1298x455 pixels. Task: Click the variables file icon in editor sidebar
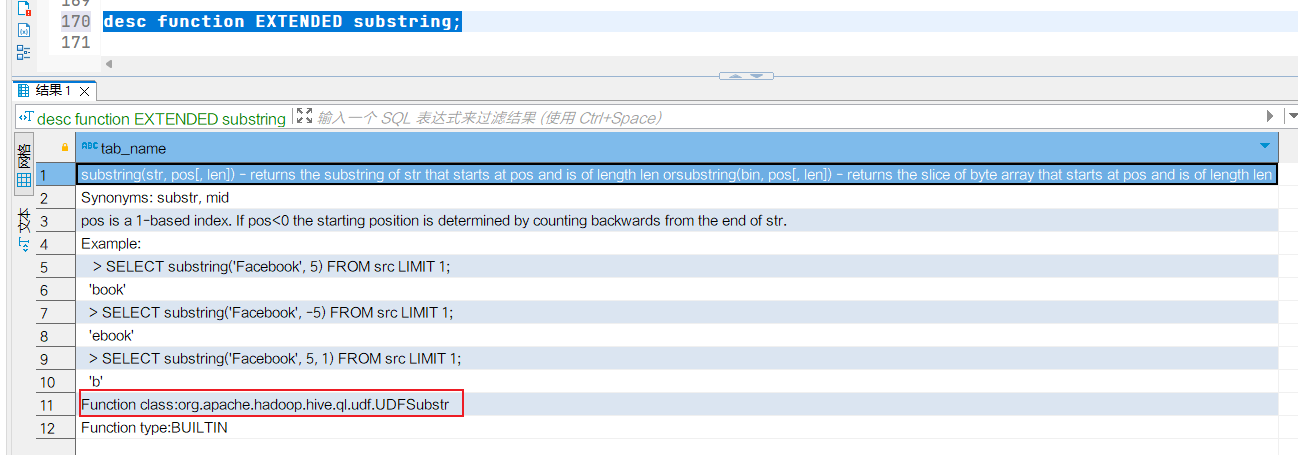[x=24, y=30]
